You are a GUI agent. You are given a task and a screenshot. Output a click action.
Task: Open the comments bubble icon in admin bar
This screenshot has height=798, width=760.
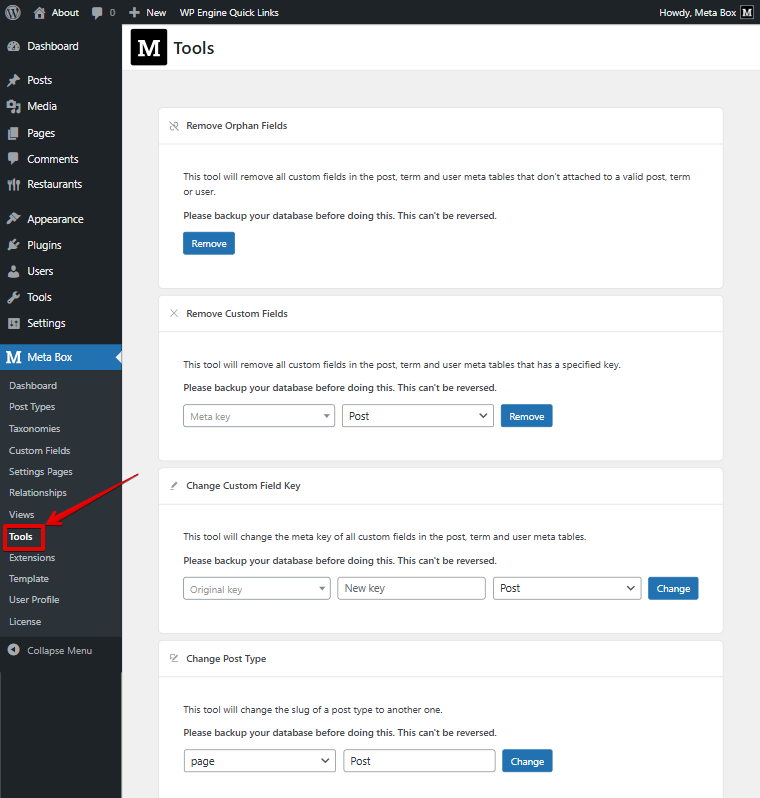tap(97, 13)
